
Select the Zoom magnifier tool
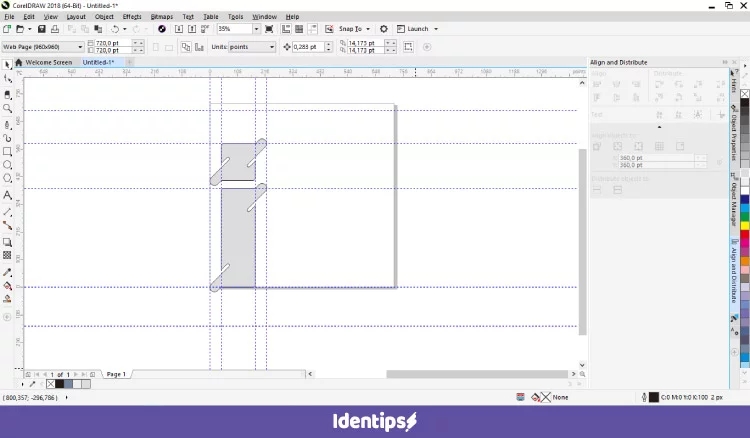tap(7, 108)
